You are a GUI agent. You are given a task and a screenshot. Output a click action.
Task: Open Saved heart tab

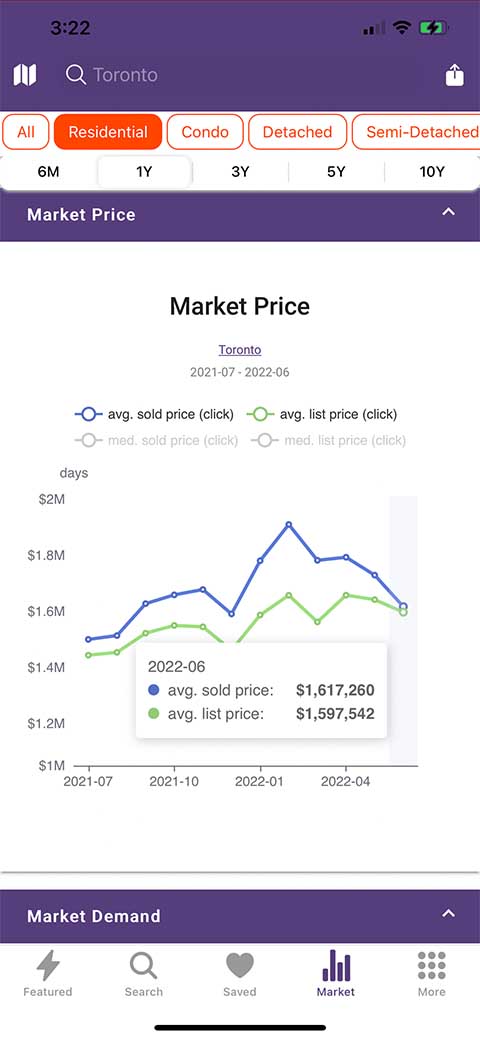[239, 973]
